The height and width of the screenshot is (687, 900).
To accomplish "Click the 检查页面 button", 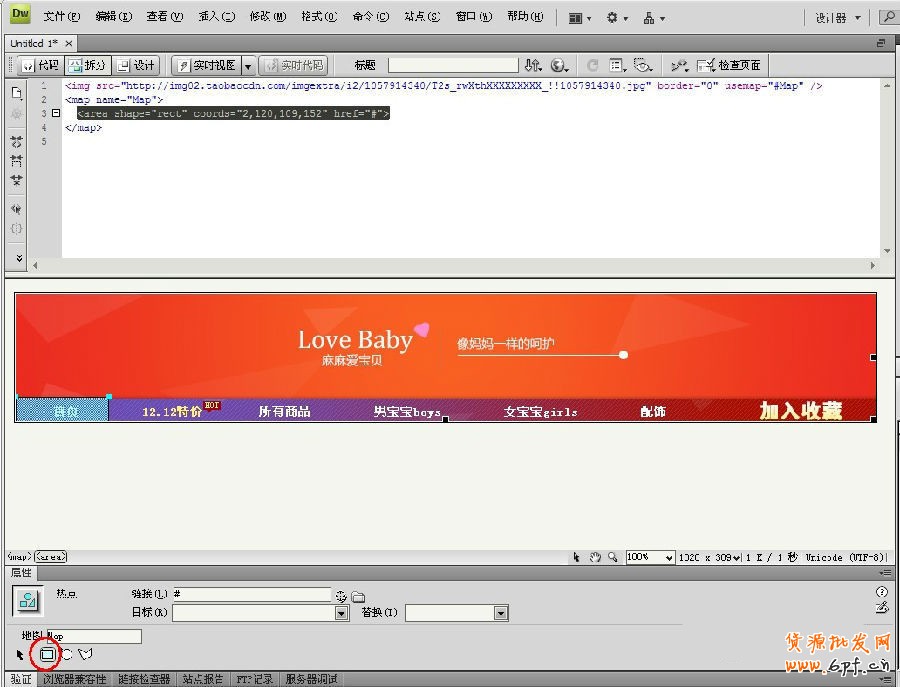I will point(730,65).
